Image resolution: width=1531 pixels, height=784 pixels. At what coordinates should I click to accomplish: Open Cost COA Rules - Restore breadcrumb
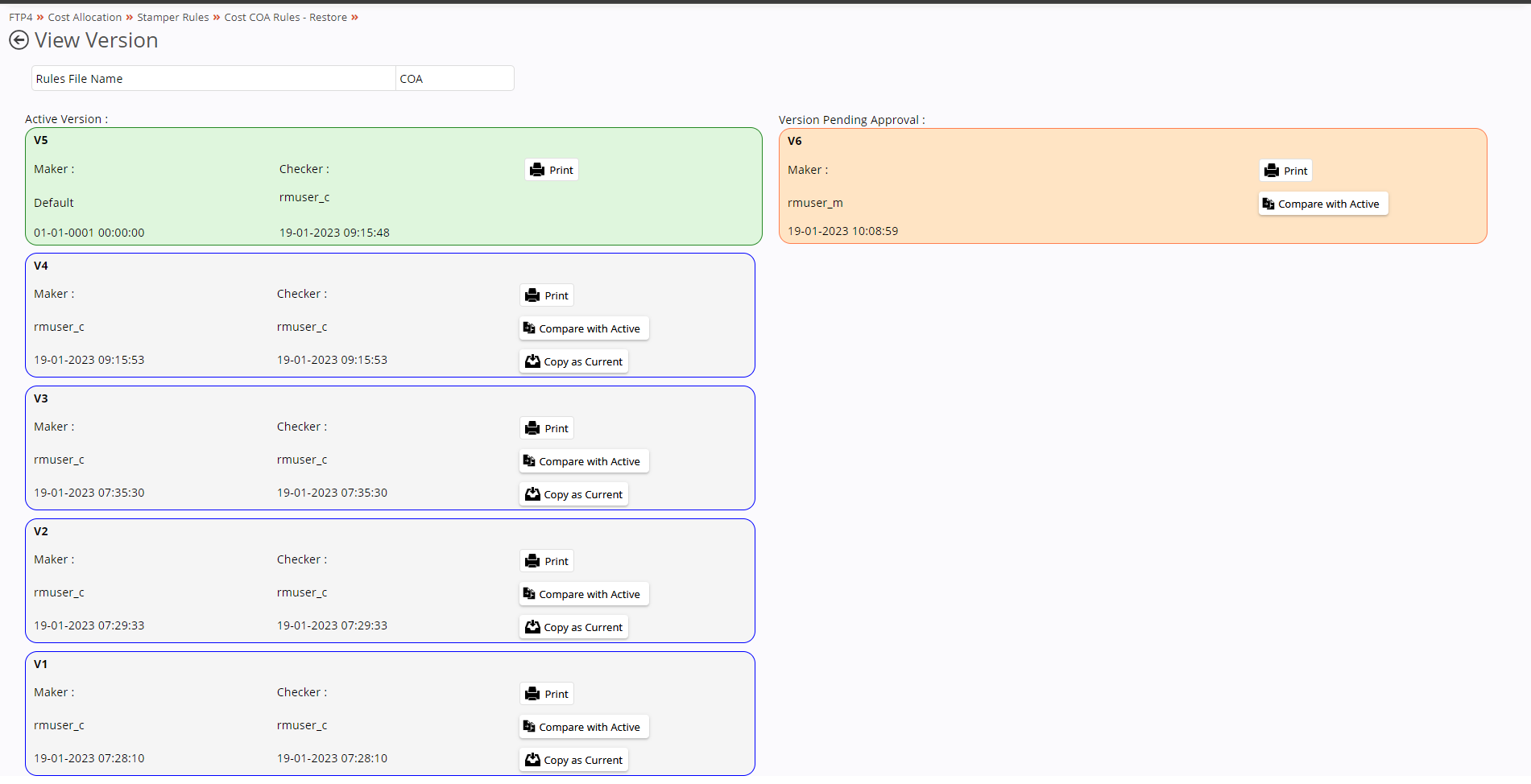[x=285, y=17]
